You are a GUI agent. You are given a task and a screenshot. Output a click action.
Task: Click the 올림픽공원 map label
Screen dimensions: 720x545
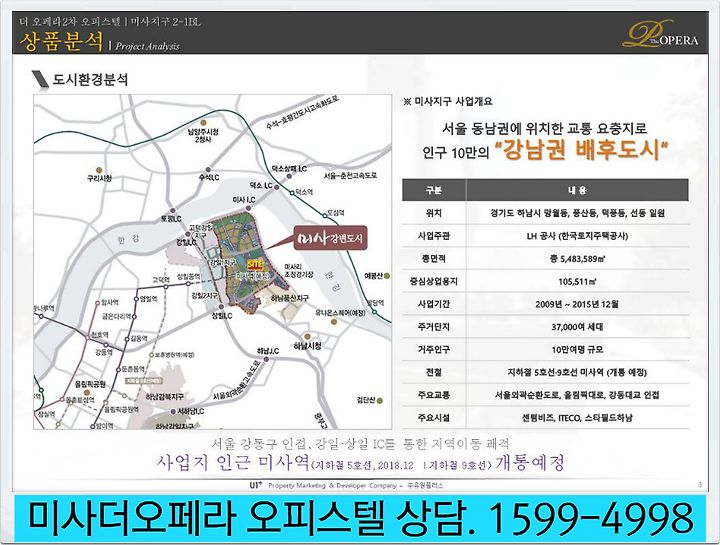90,384
